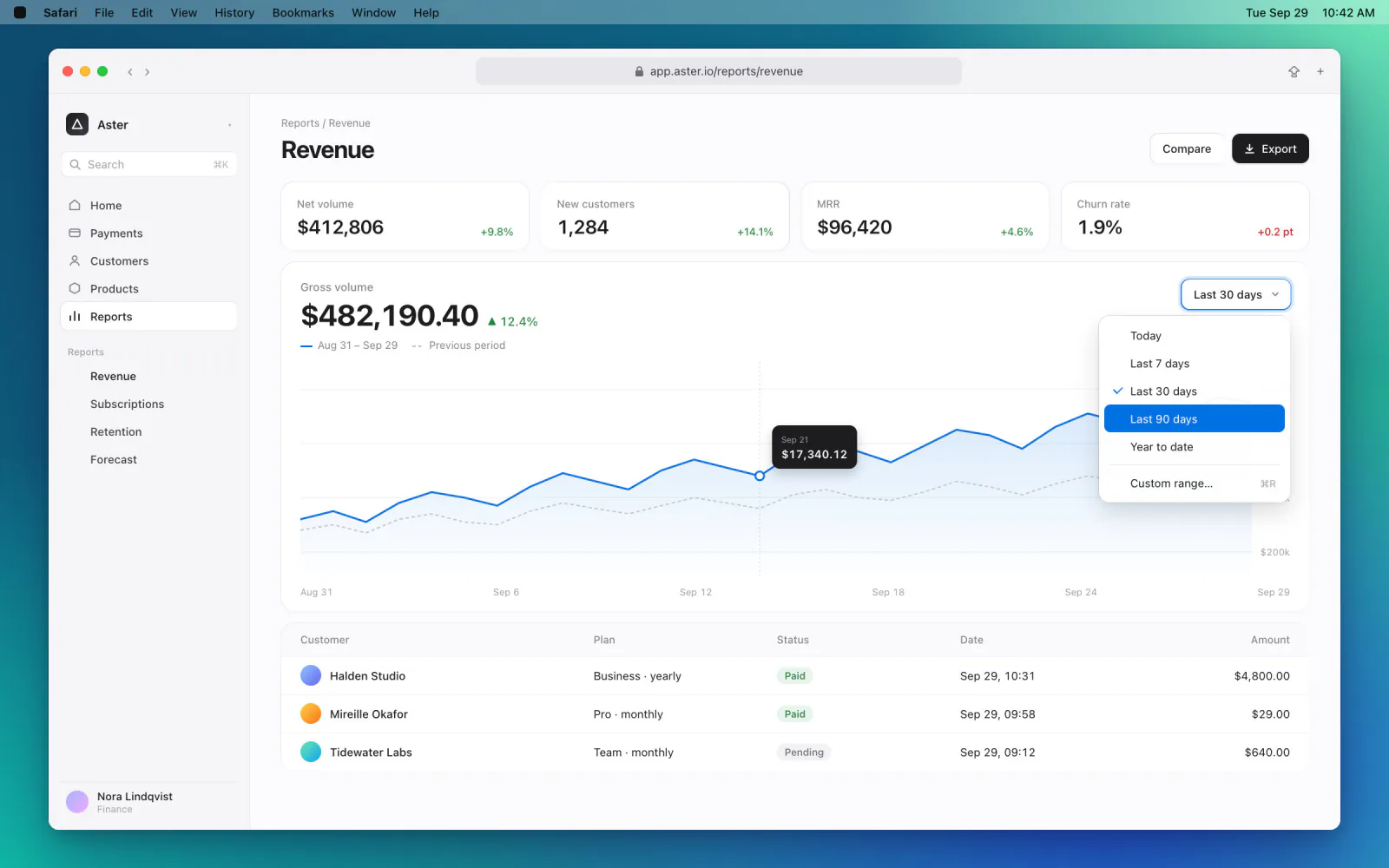Choose Last 90 days option

(x=1195, y=418)
